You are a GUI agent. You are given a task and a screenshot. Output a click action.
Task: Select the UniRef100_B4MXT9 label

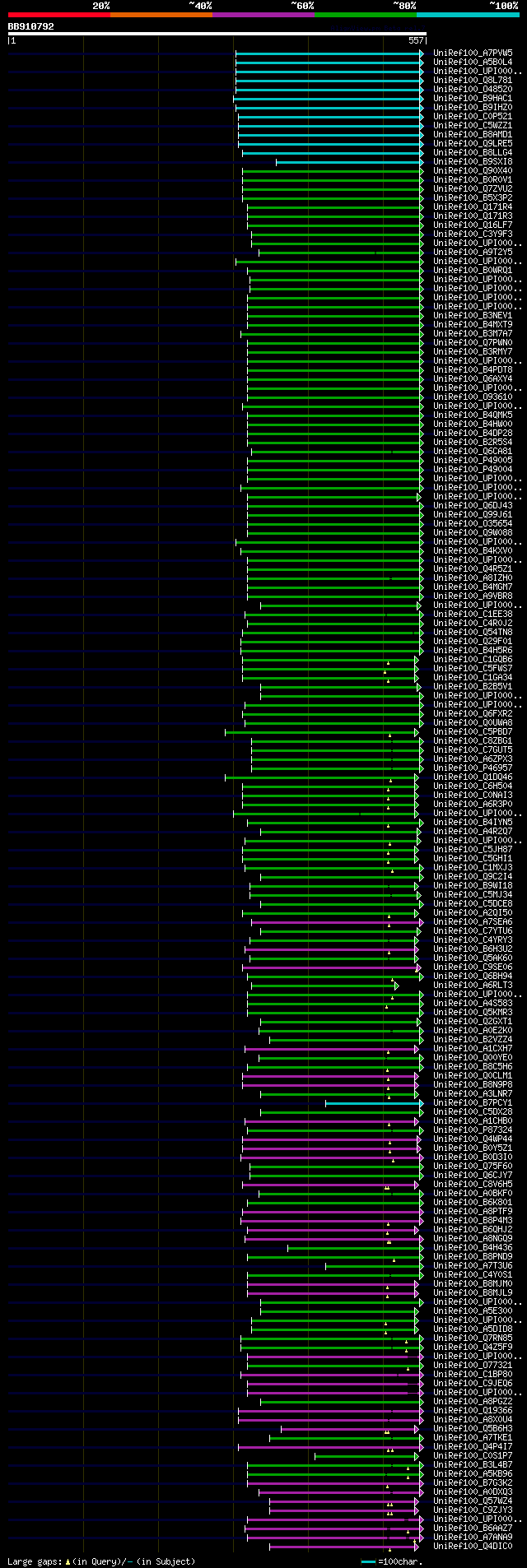[x=473, y=324]
